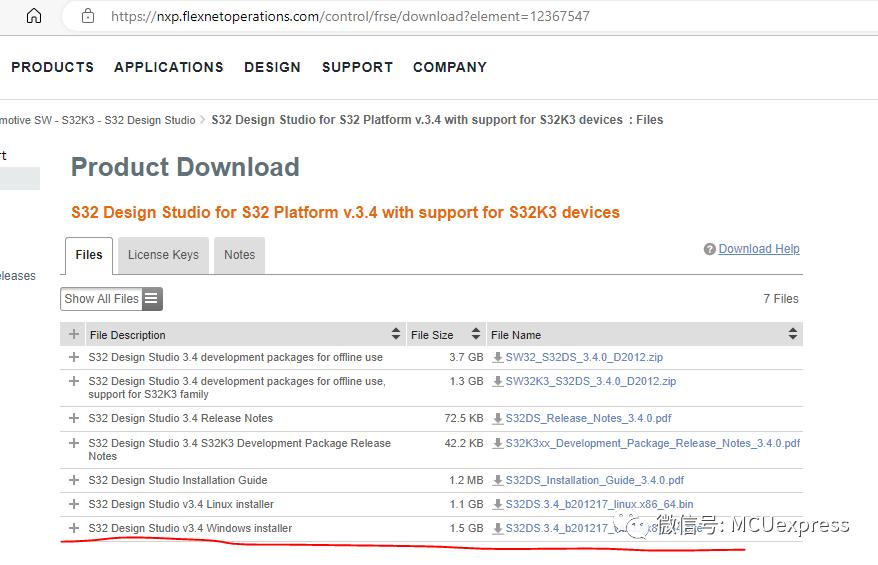Download S32DS_Release_Notes_3.4.0.pdf
This screenshot has height=565, width=878.
588,418
